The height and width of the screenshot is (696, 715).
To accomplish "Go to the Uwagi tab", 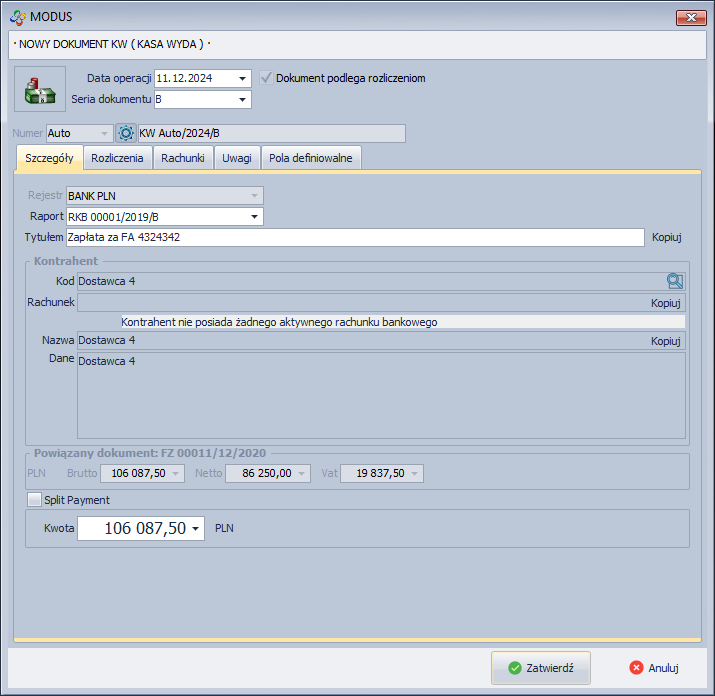I will click(x=237, y=158).
